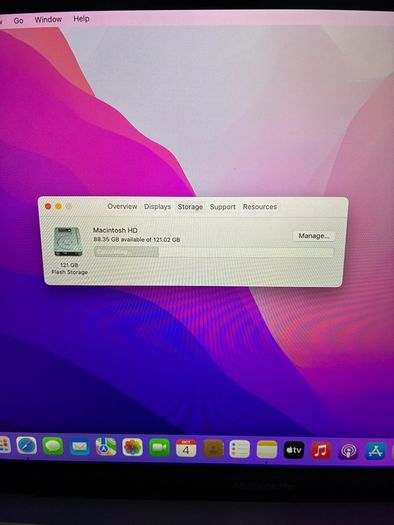Click the Macintosh HD drive icon
This screenshot has height=525, width=394.
point(68,241)
